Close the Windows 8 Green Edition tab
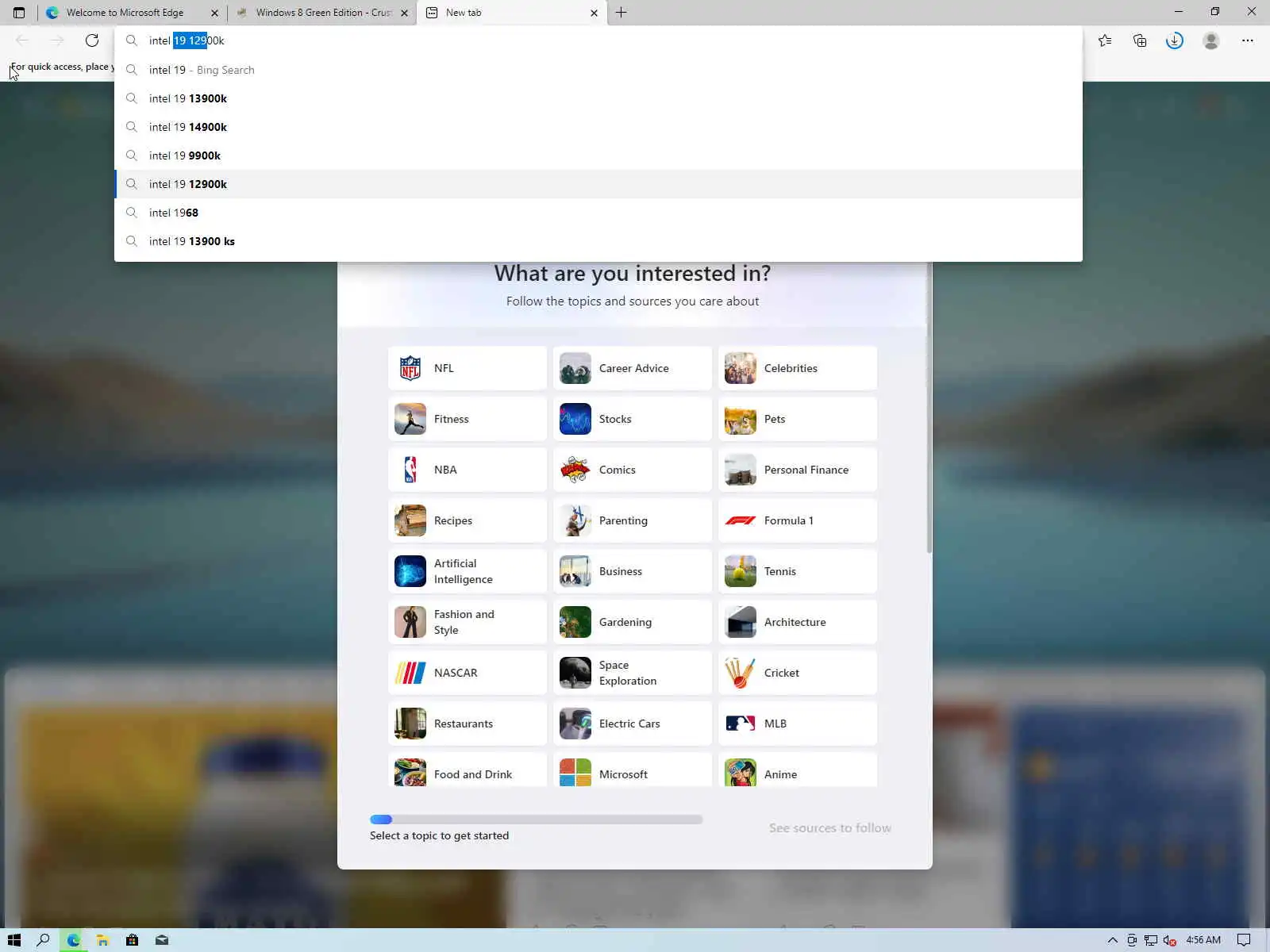The image size is (1270, 952). [x=405, y=13]
